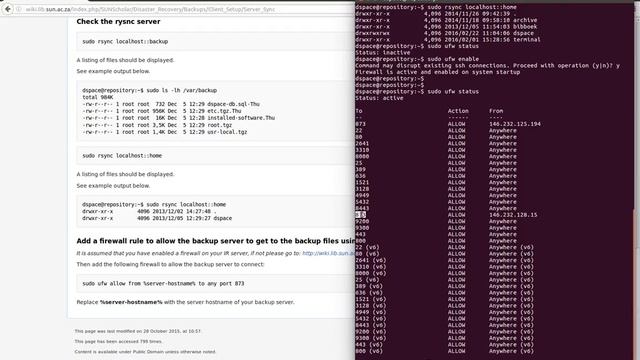This screenshot has width=640, height=360.
Task: Click IP address 146.232.125.194 in the terminal
Action: click(515, 124)
